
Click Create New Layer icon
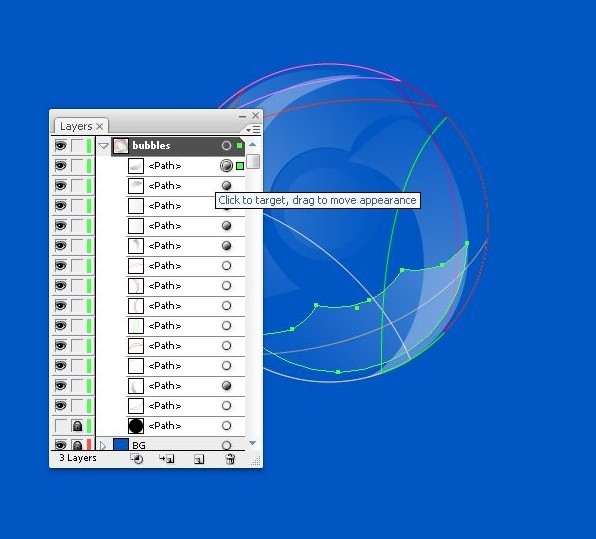point(199,460)
